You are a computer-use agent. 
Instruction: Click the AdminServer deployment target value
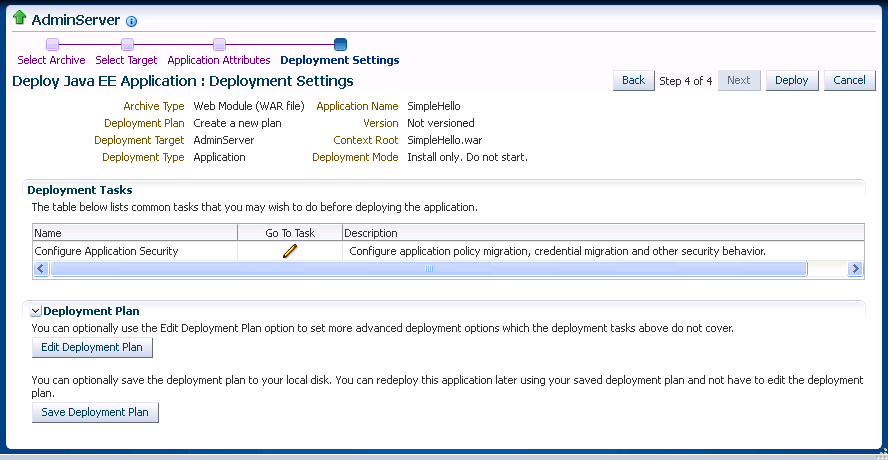point(224,140)
